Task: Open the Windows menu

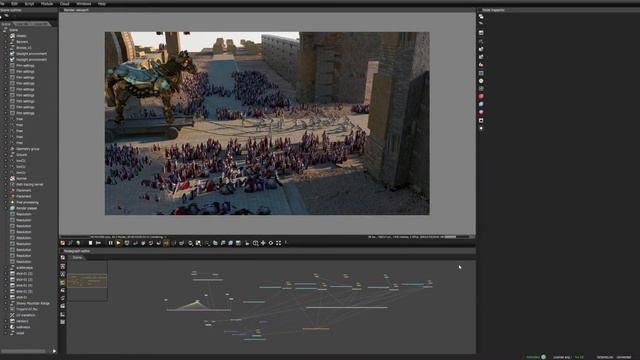Action: (84, 3)
